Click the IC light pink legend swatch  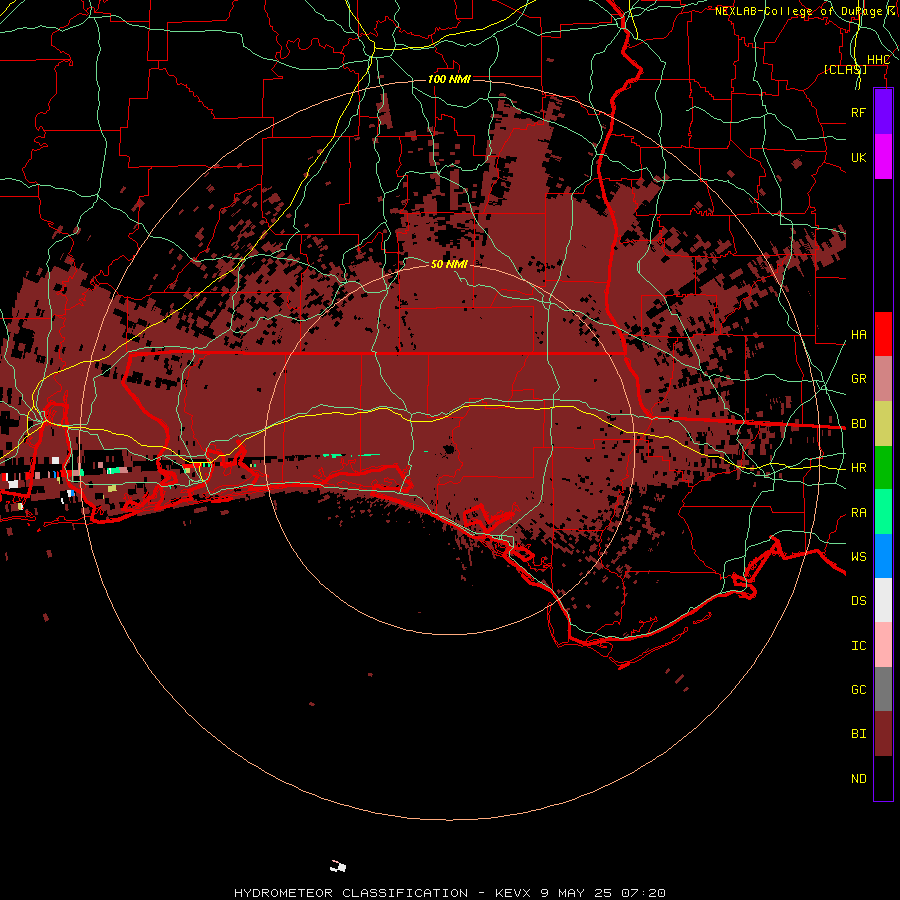[883, 645]
